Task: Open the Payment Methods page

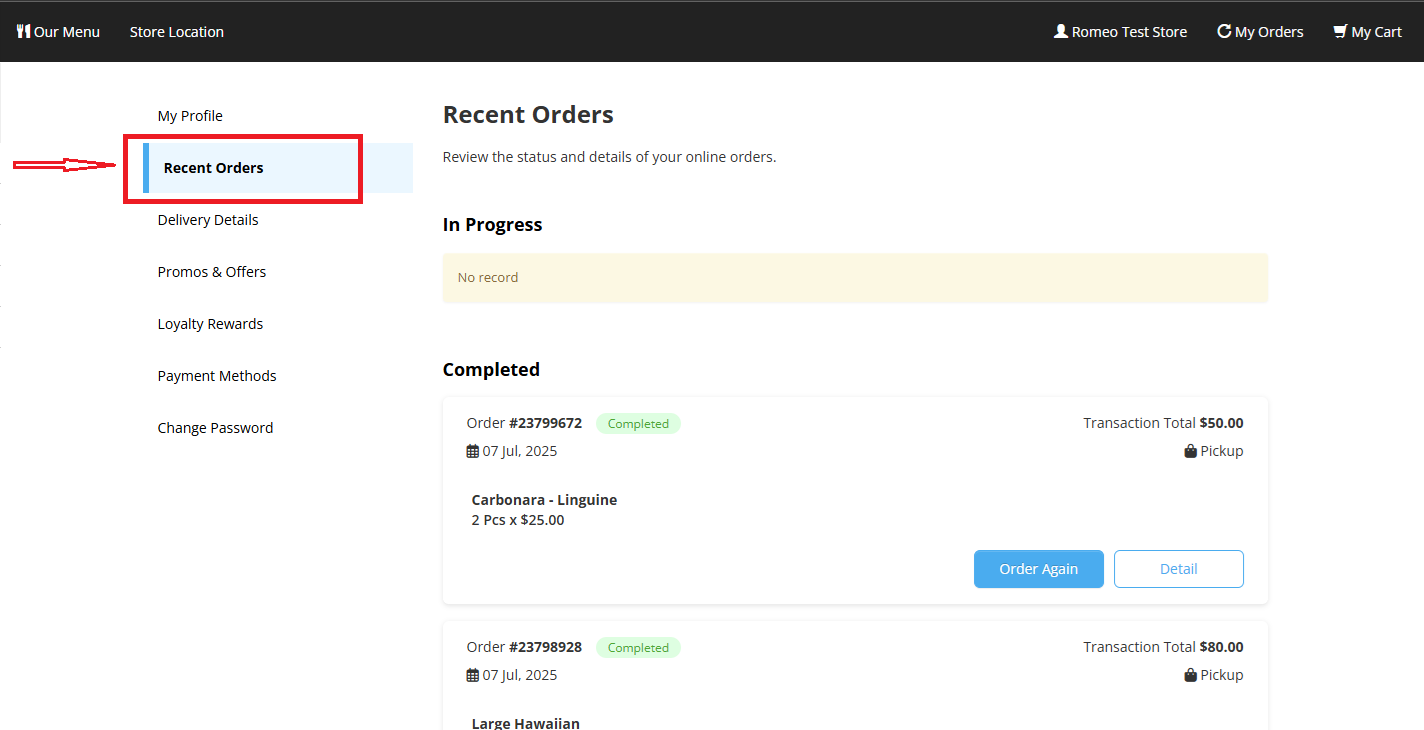Action: (x=216, y=375)
